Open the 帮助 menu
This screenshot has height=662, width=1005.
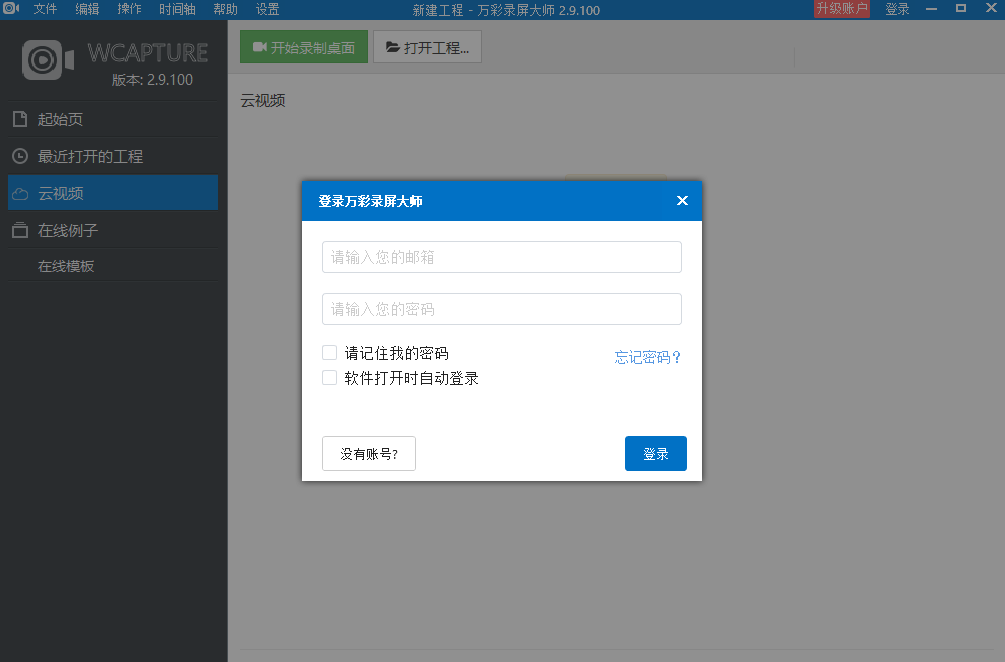(x=226, y=9)
